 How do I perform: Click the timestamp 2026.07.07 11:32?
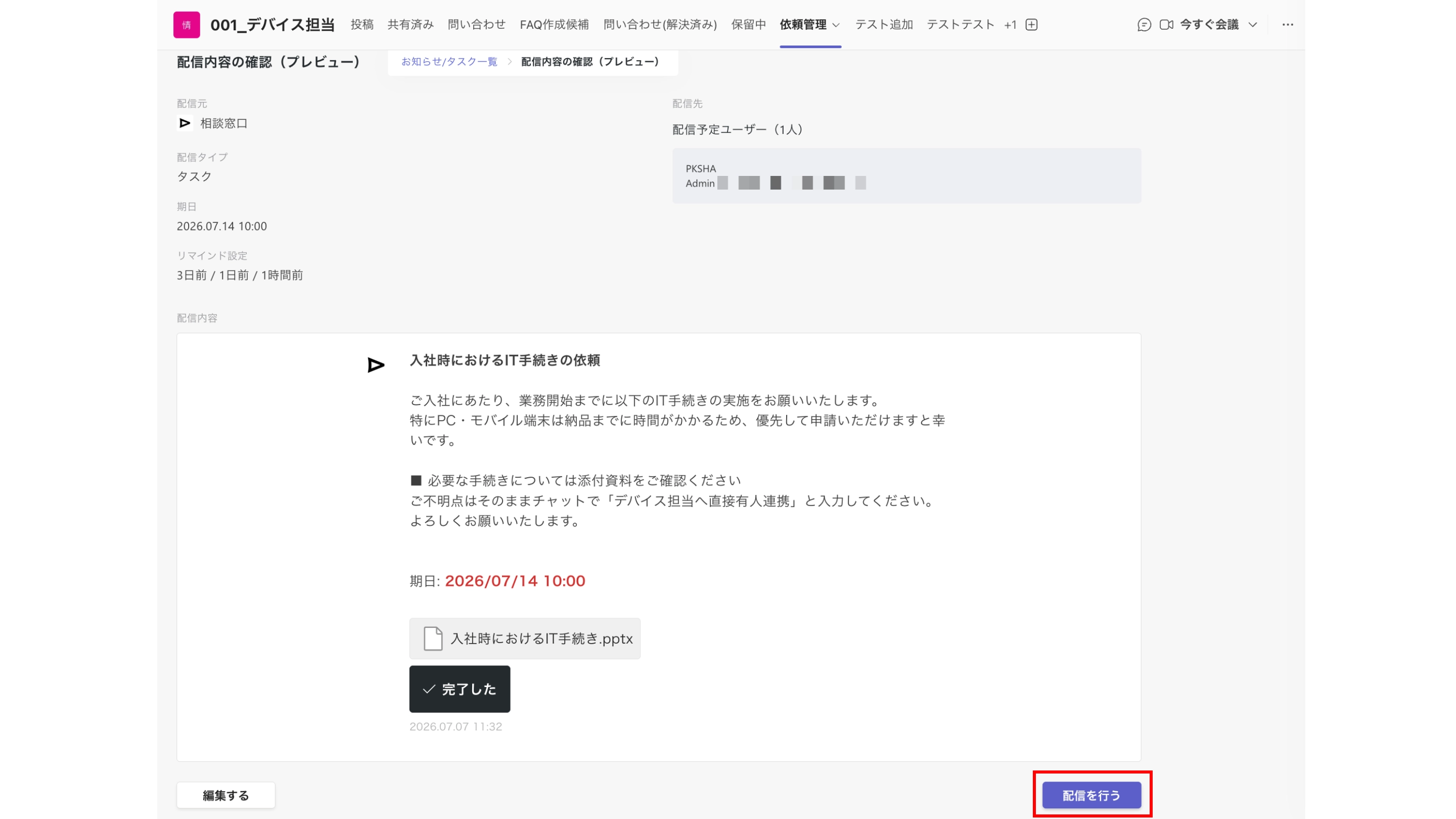coord(456,727)
